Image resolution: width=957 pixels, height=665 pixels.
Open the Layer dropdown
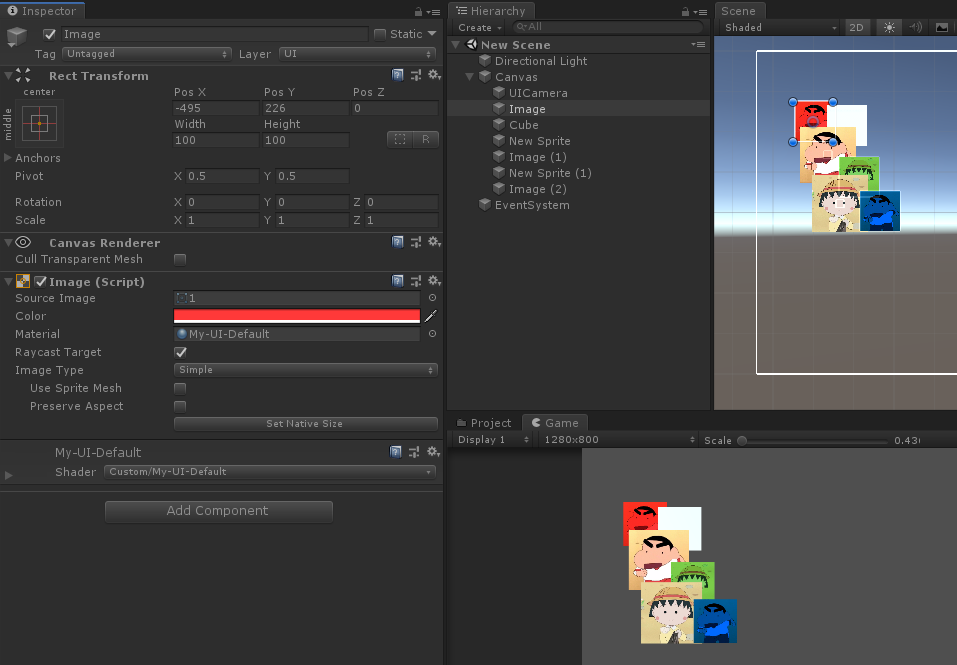[x=357, y=54]
